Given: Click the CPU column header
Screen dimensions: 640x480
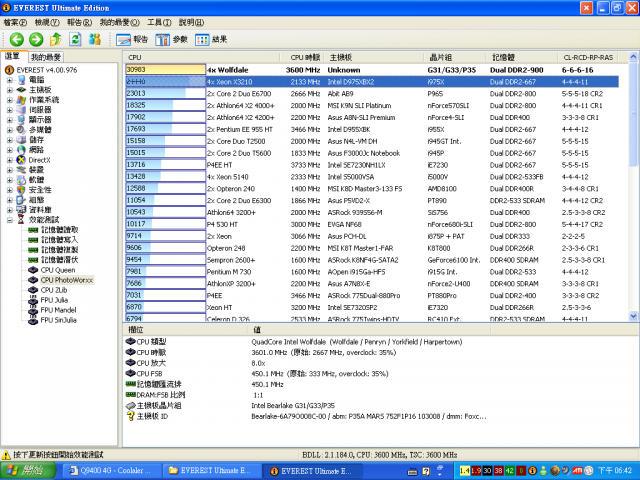Looking at the screenshot, I should 202,58.
